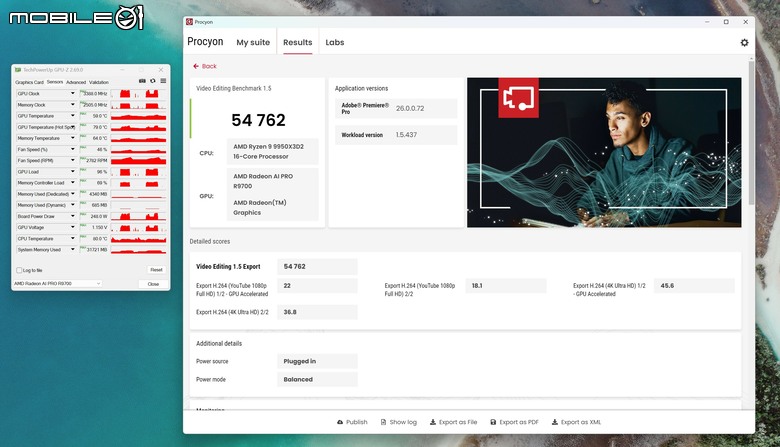This screenshot has width=780, height=447.
Task: Click the Video Editing 1.5 Export score value
Action: tap(317, 267)
